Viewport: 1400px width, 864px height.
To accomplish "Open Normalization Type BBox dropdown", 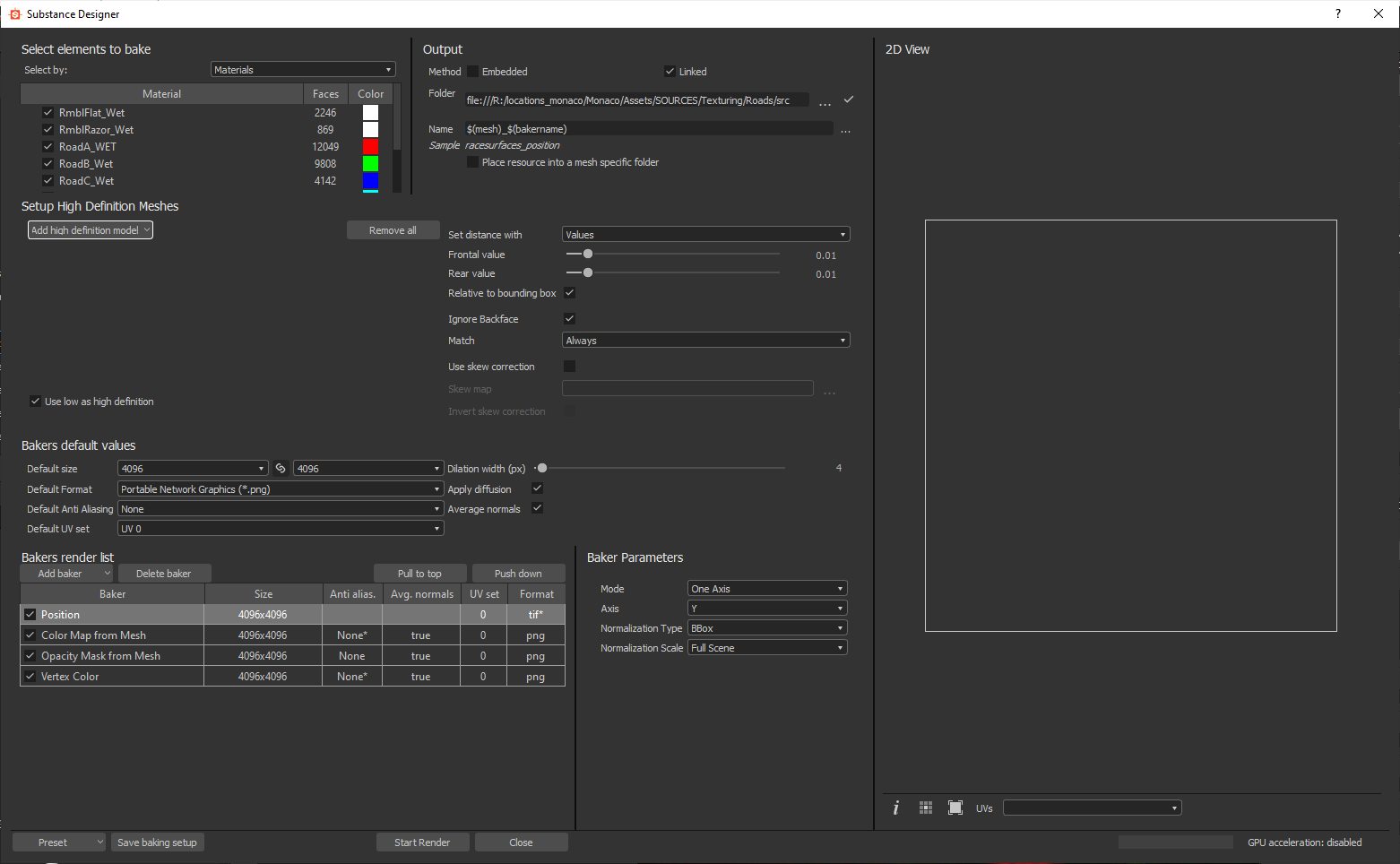I will pos(767,628).
